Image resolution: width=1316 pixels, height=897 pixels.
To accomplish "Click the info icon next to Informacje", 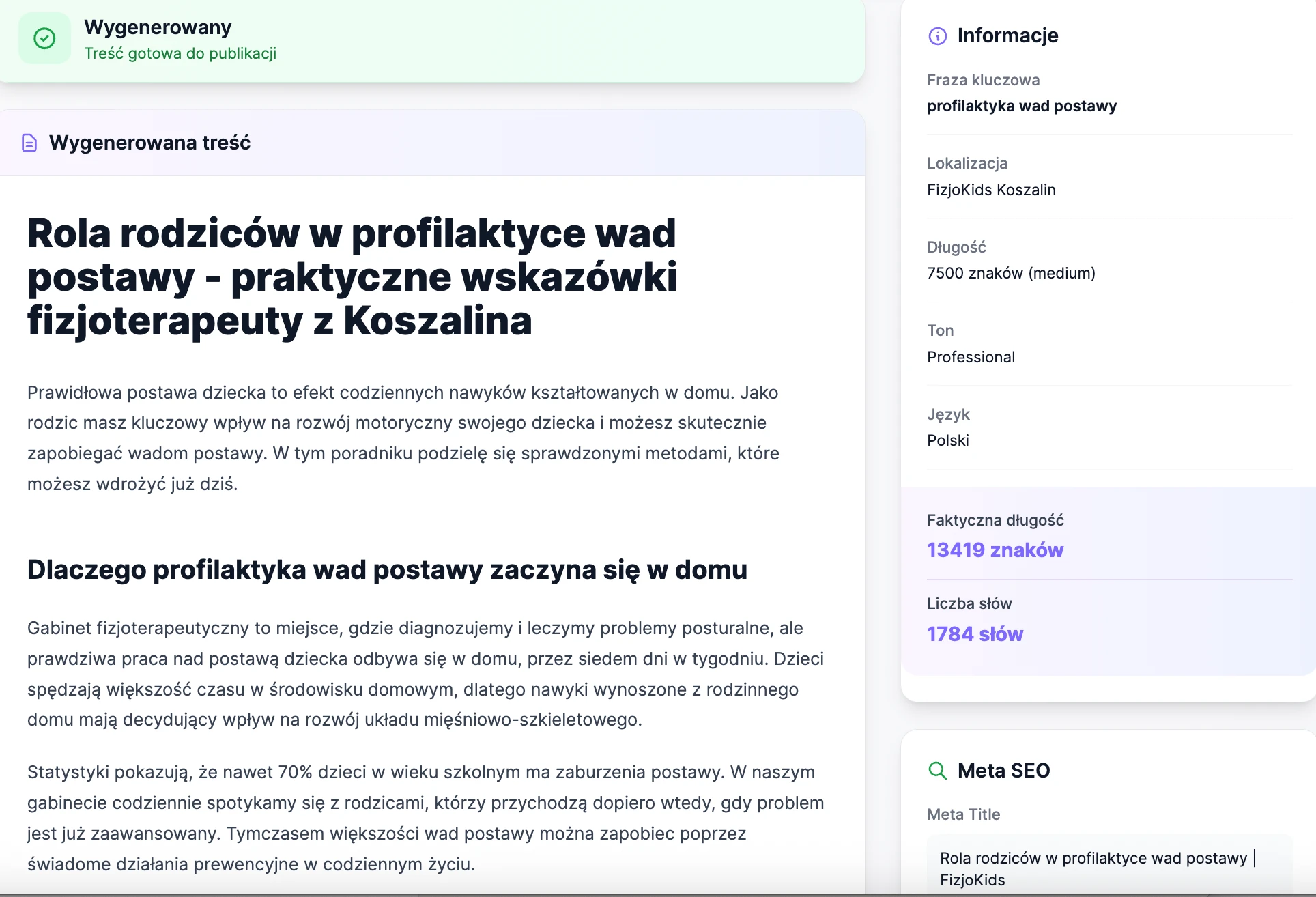I will coord(938,36).
